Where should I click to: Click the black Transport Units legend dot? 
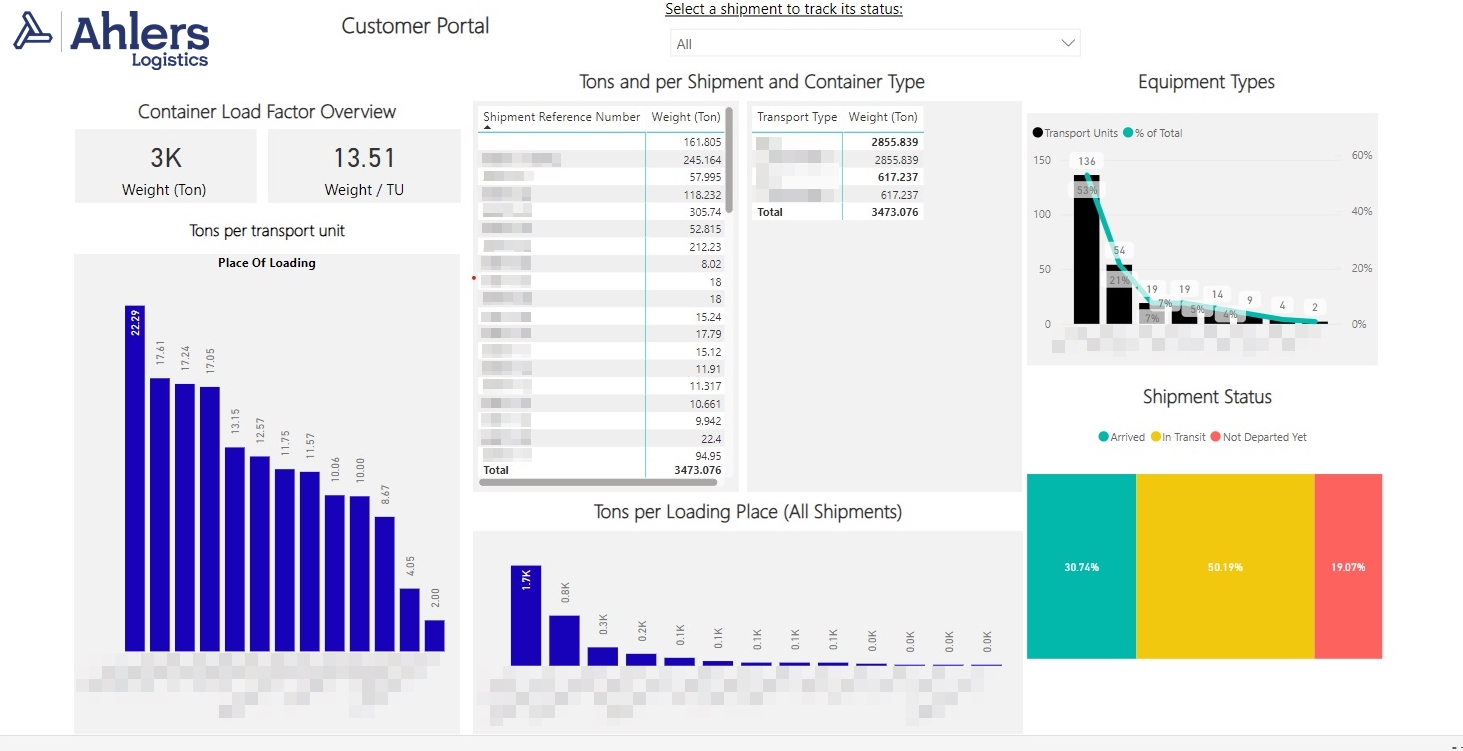pyautogui.click(x=1037, y=133)
